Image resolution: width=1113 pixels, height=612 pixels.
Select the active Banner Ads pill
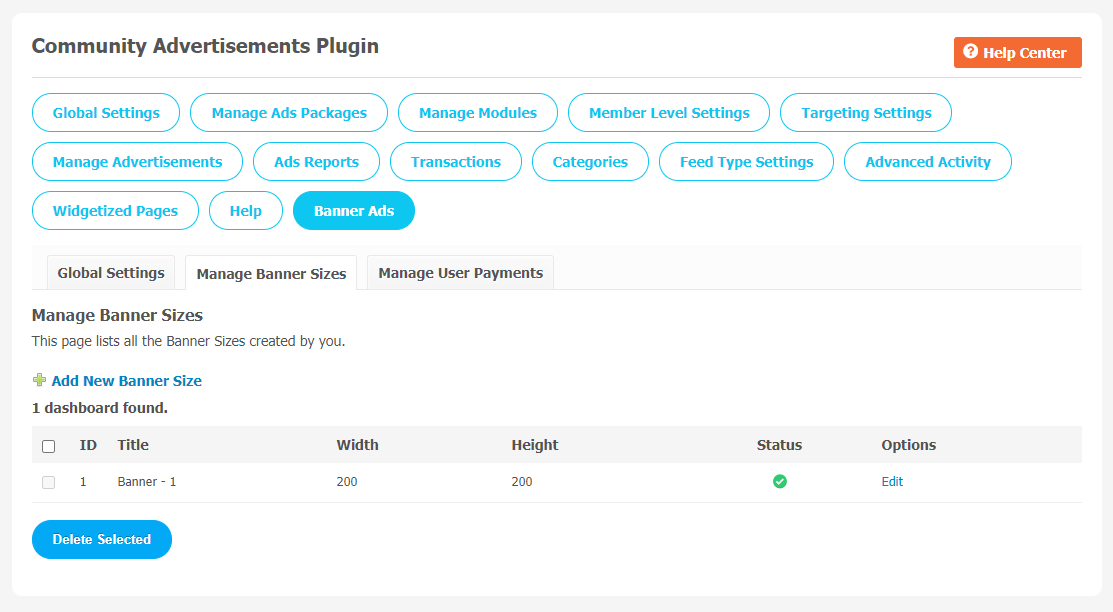point(353,211)
